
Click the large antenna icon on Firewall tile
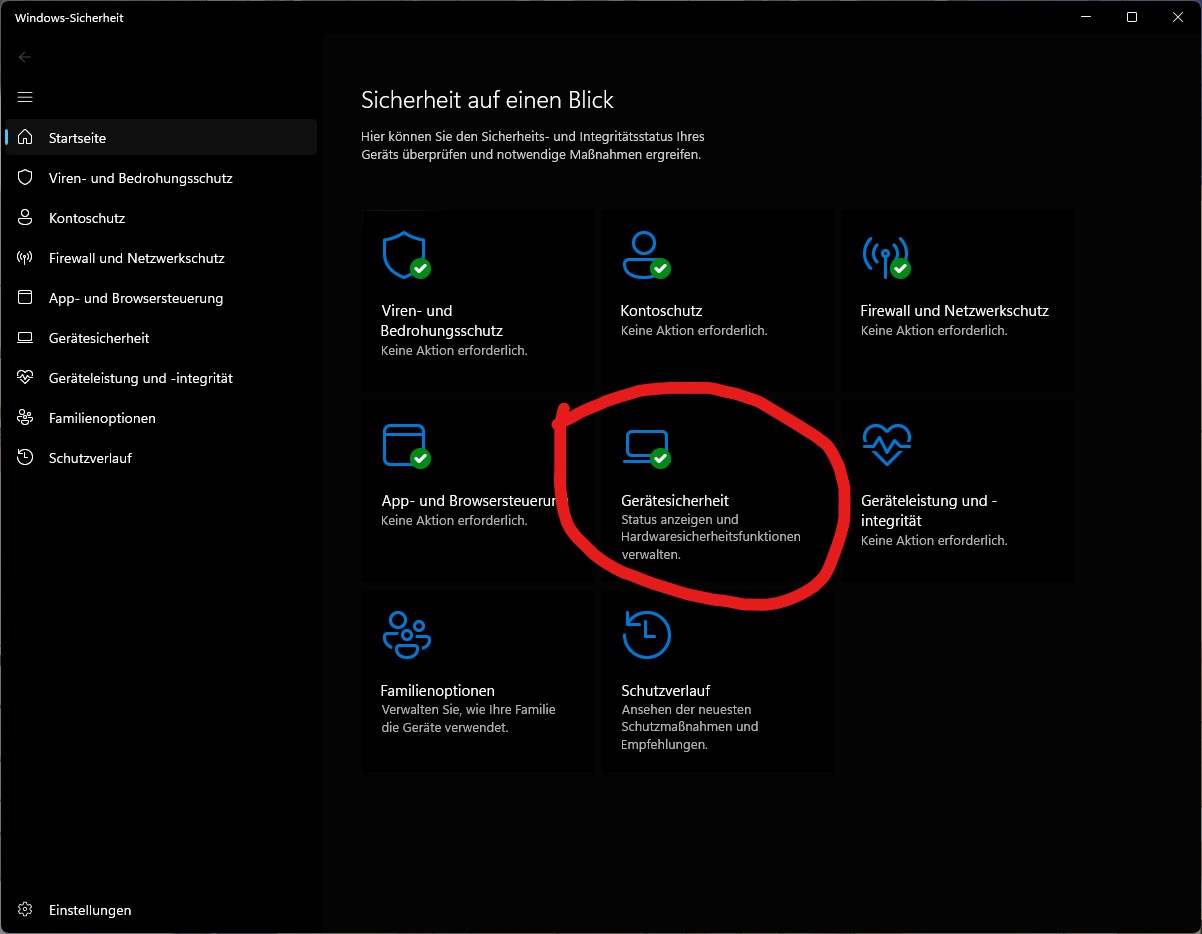coord(885,256)
